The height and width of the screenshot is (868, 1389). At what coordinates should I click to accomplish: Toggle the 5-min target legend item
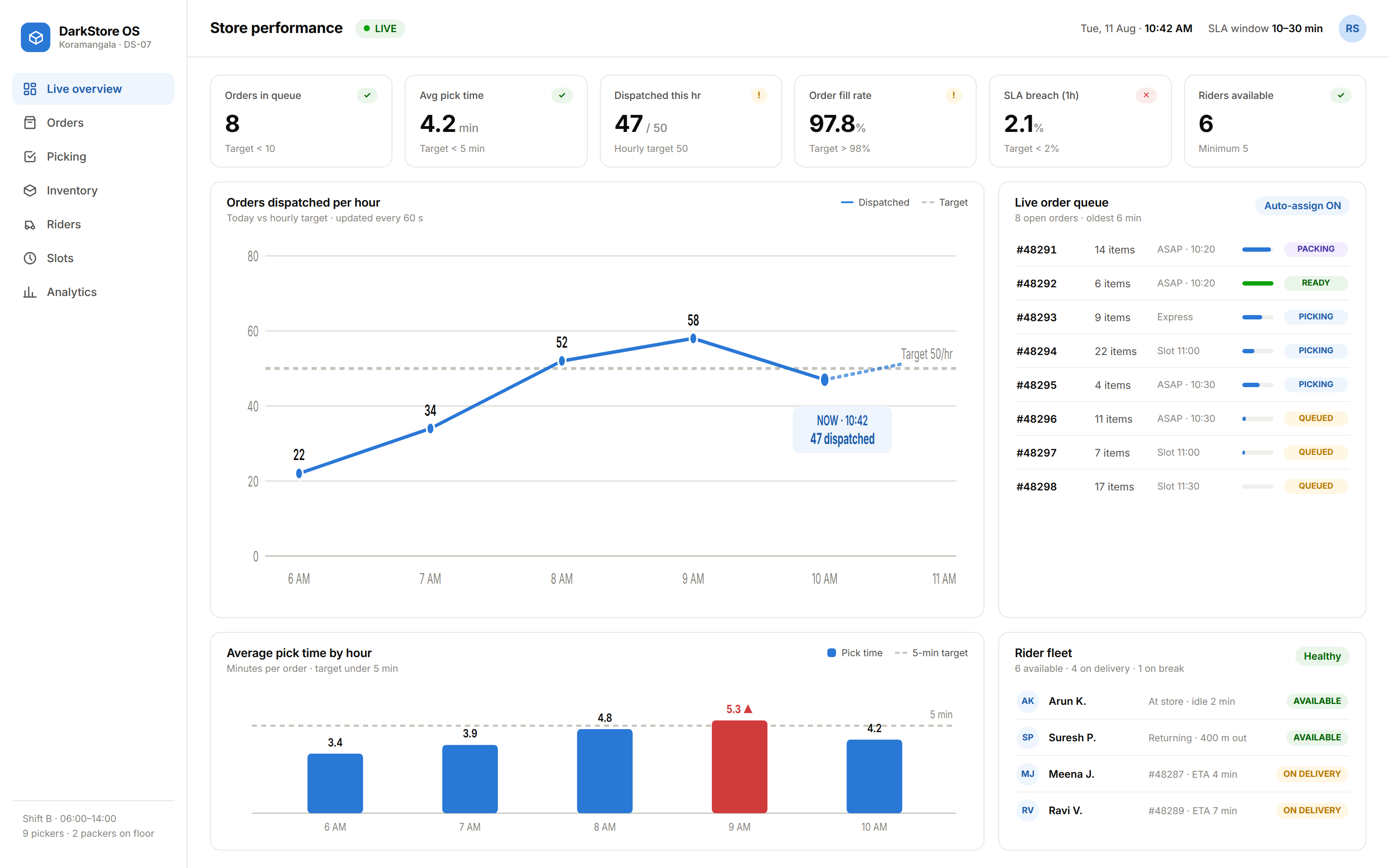tap(931, 653)
